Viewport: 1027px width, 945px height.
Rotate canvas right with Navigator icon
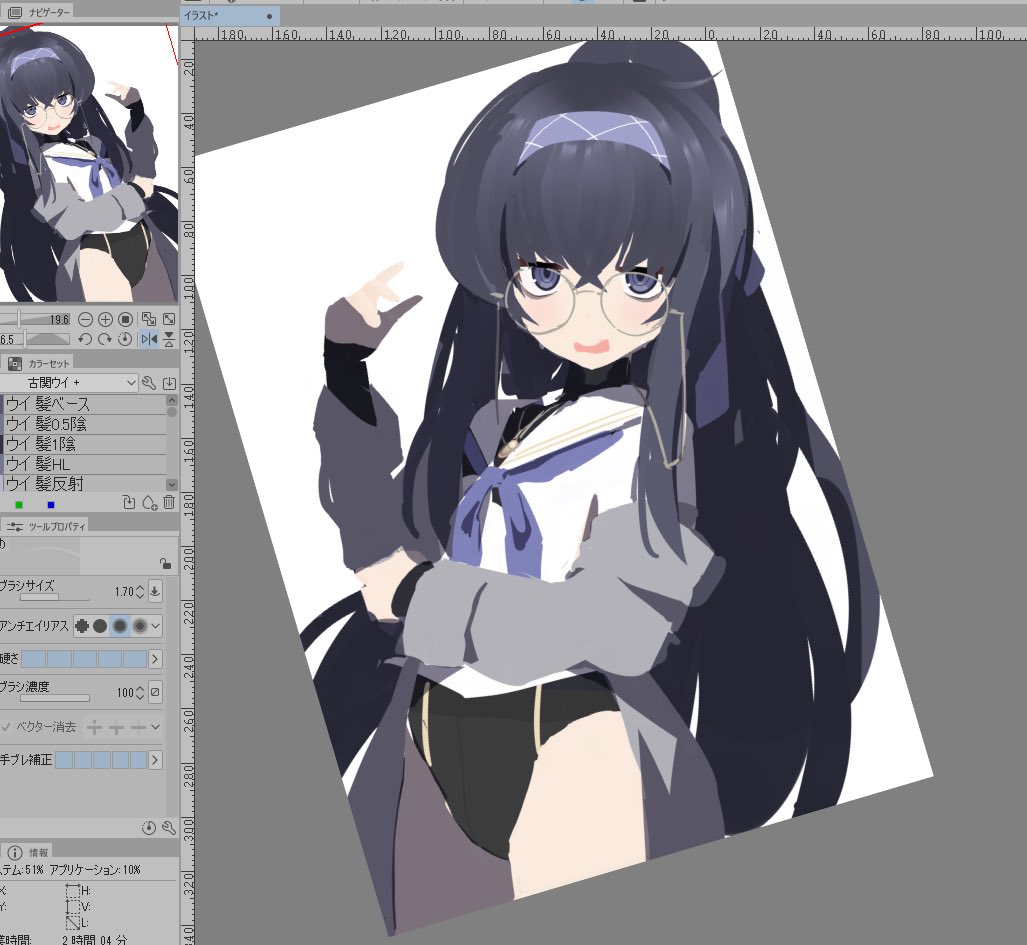pos(105,339)
